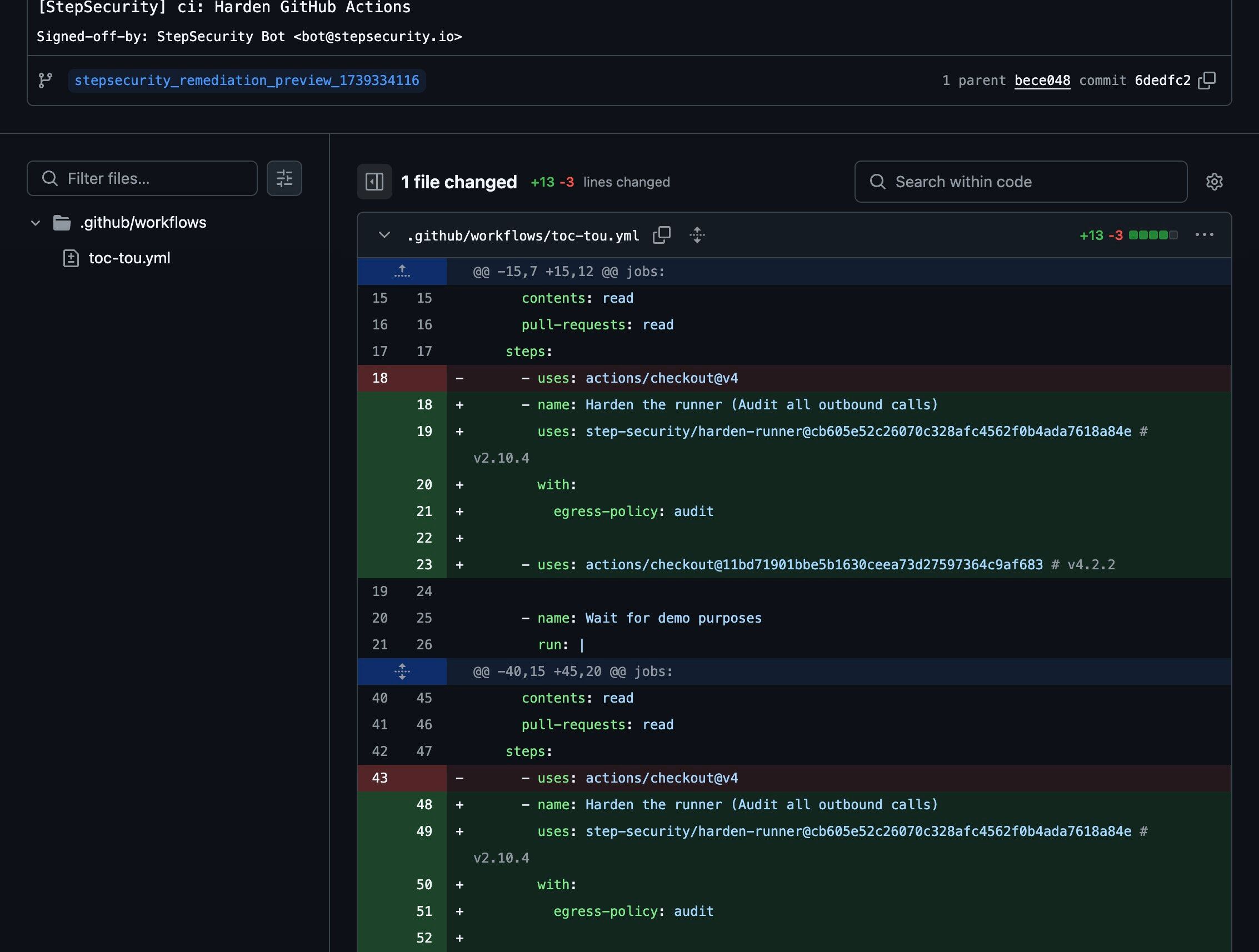Click the search magnifier icon in Search within code
1259x952 pixels.
click(x=878, y=182)
